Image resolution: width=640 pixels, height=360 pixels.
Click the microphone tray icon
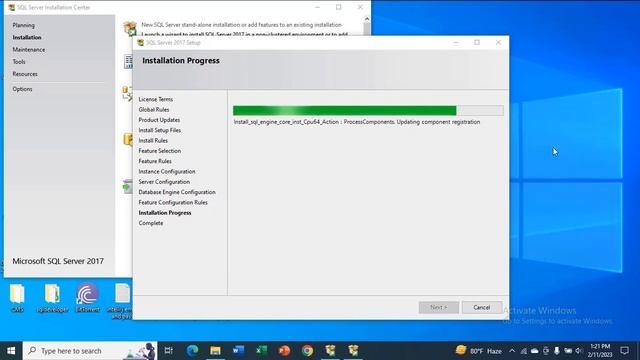click(x=557, y=351)
